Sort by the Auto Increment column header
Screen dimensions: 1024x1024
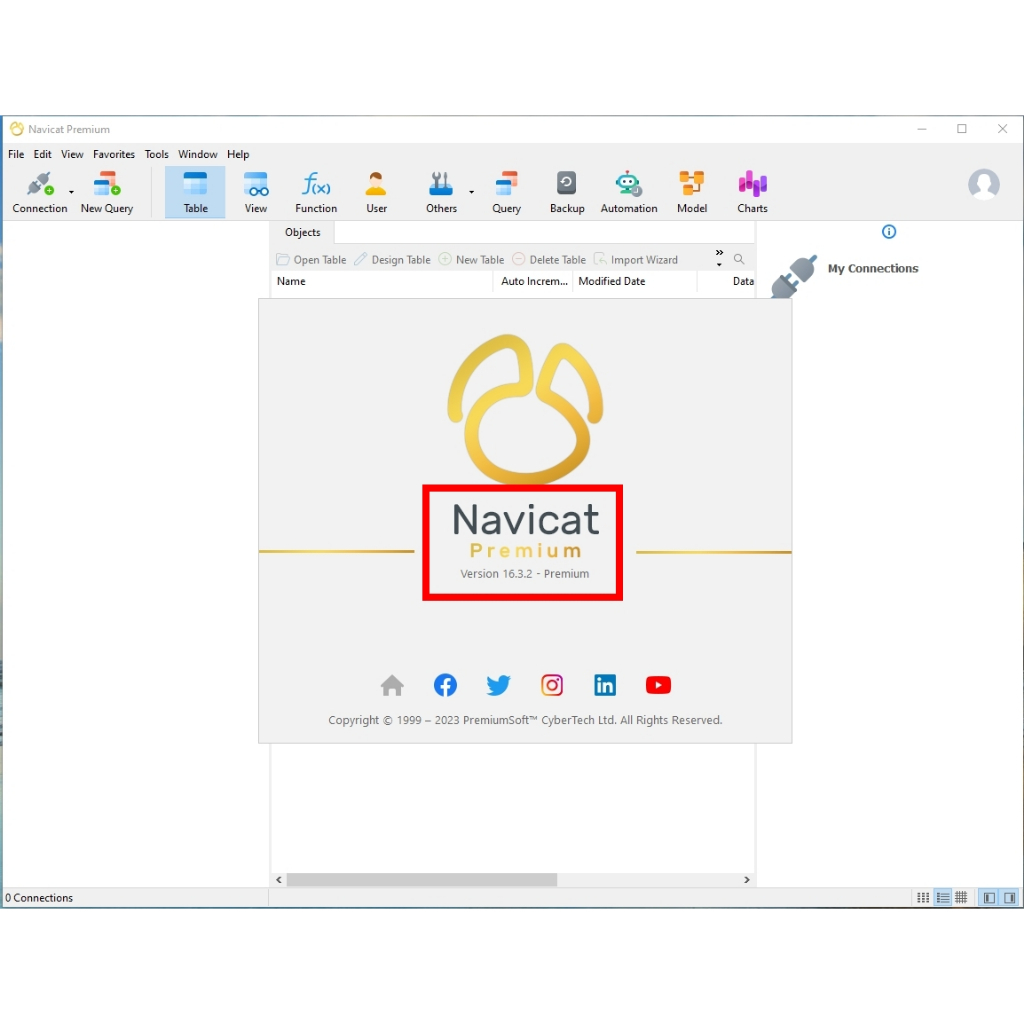point(533,281)
